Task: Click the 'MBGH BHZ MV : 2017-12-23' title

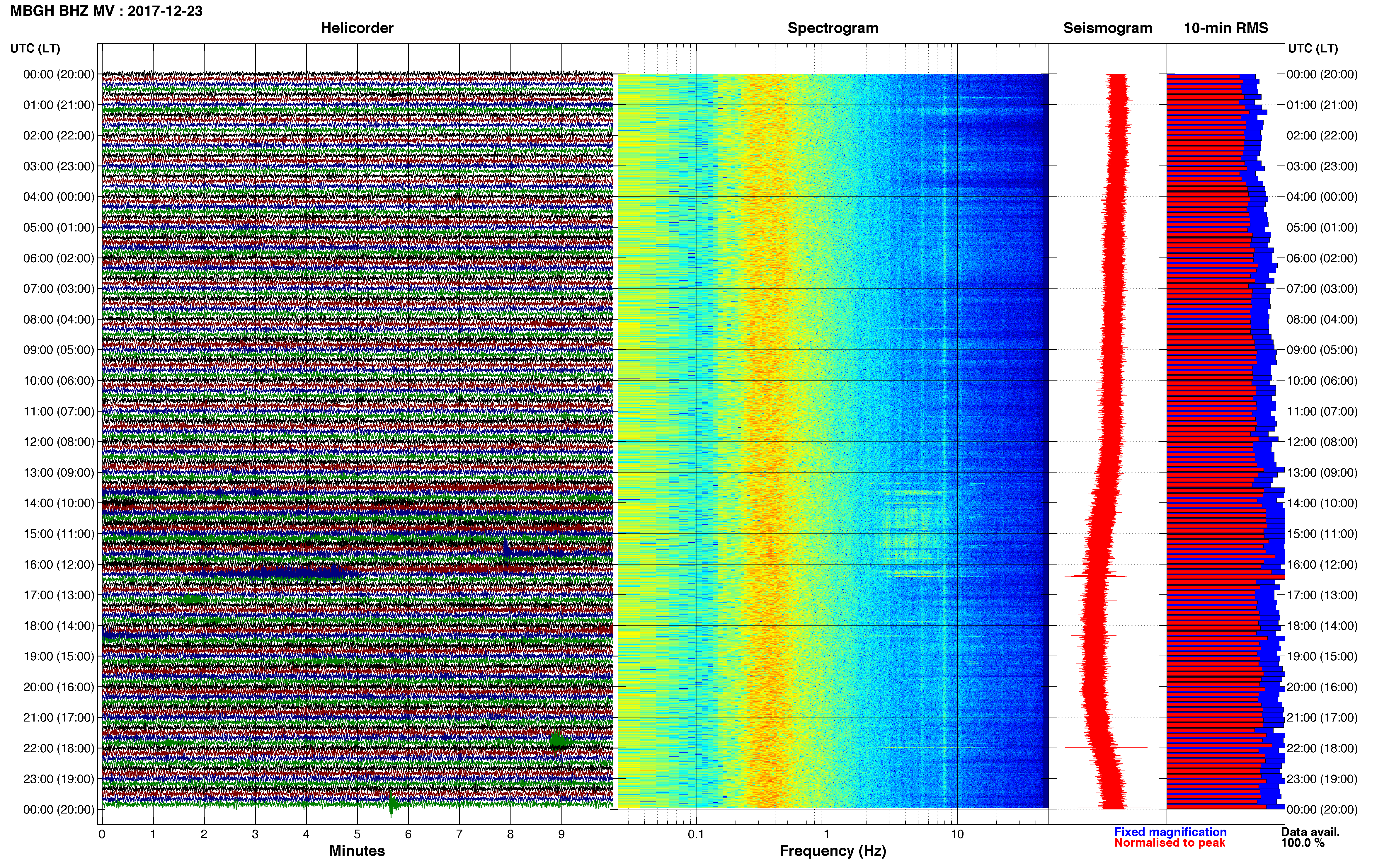Action: pos(106,11)
